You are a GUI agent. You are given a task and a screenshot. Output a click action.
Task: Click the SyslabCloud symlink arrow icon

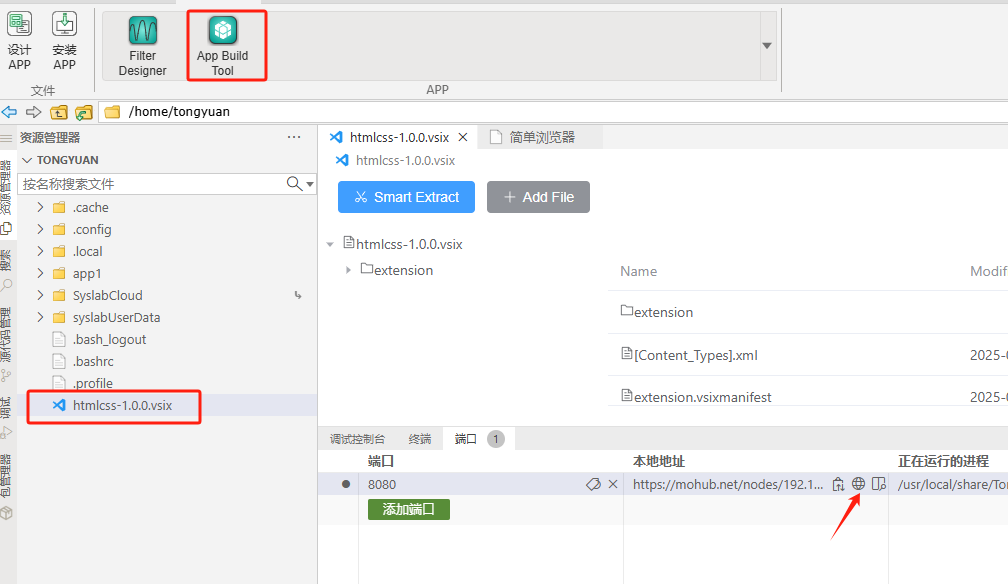(298, 295)
